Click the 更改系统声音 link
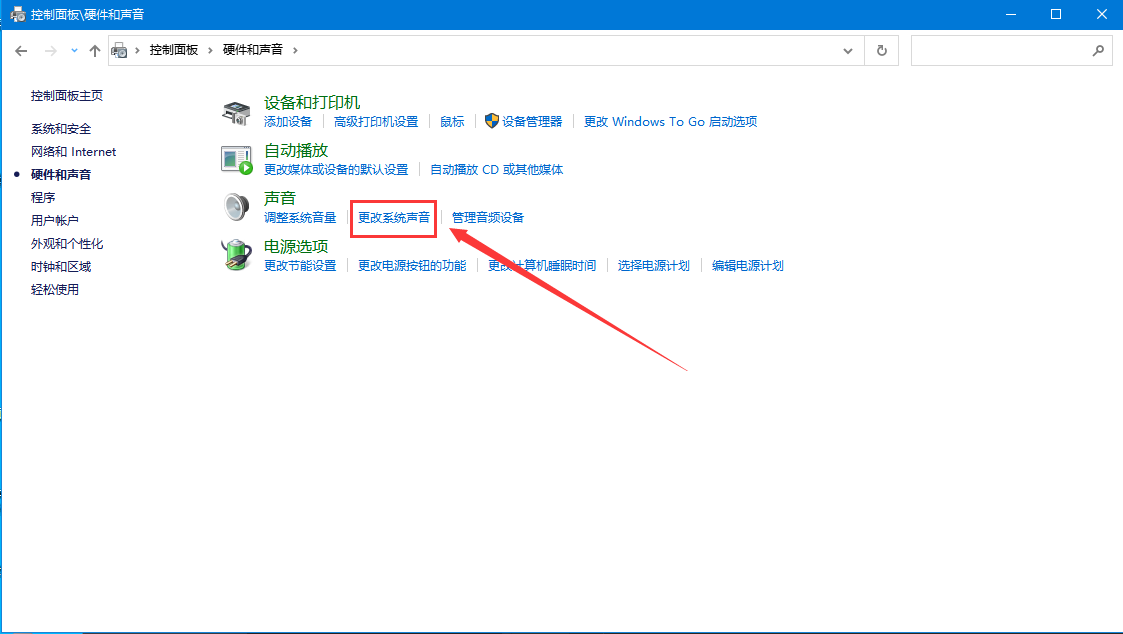Viewport: 1123px width, 634px height. tap(394, 218)
